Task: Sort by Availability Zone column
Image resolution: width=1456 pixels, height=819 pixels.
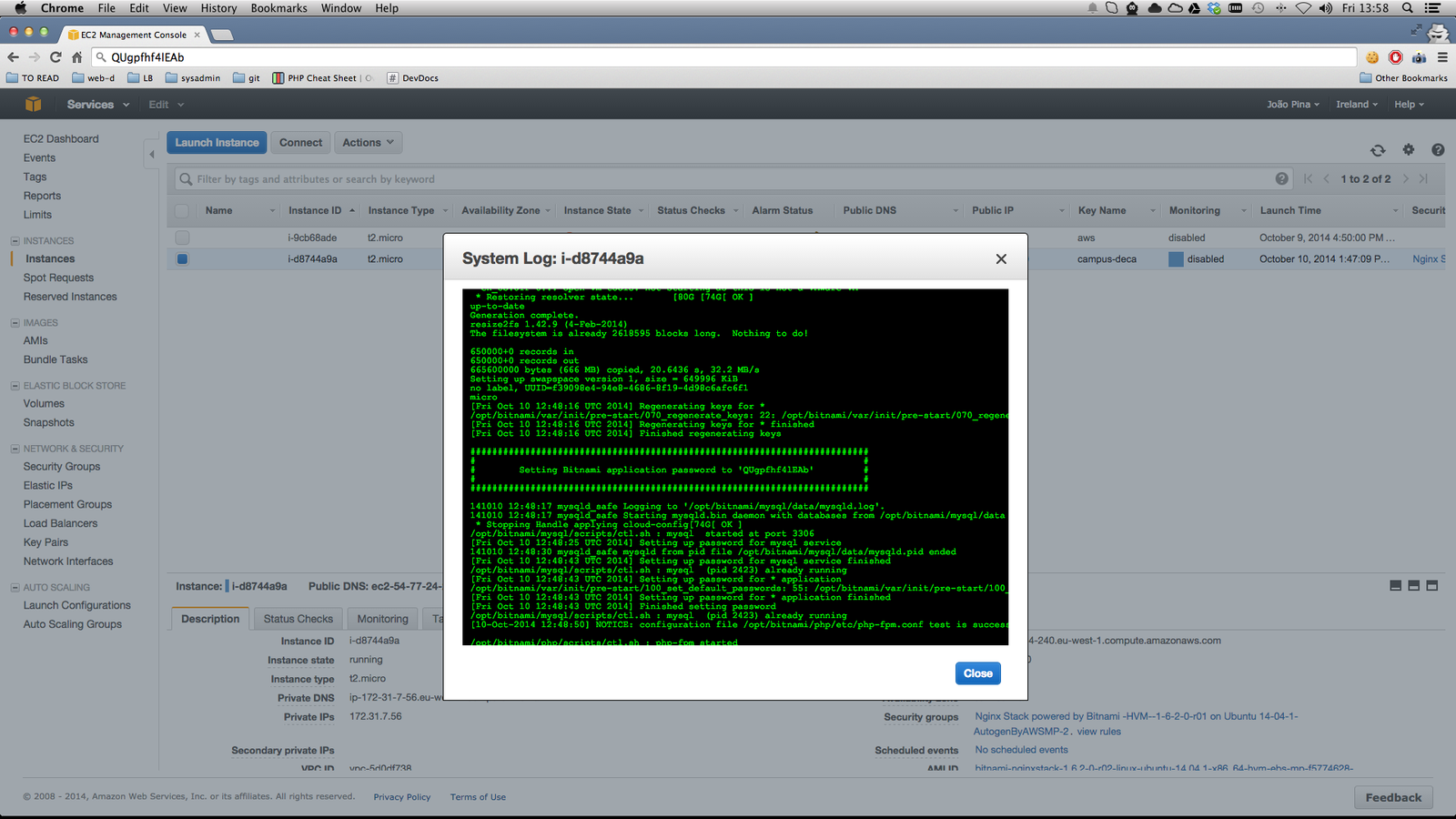Action: 500,211
